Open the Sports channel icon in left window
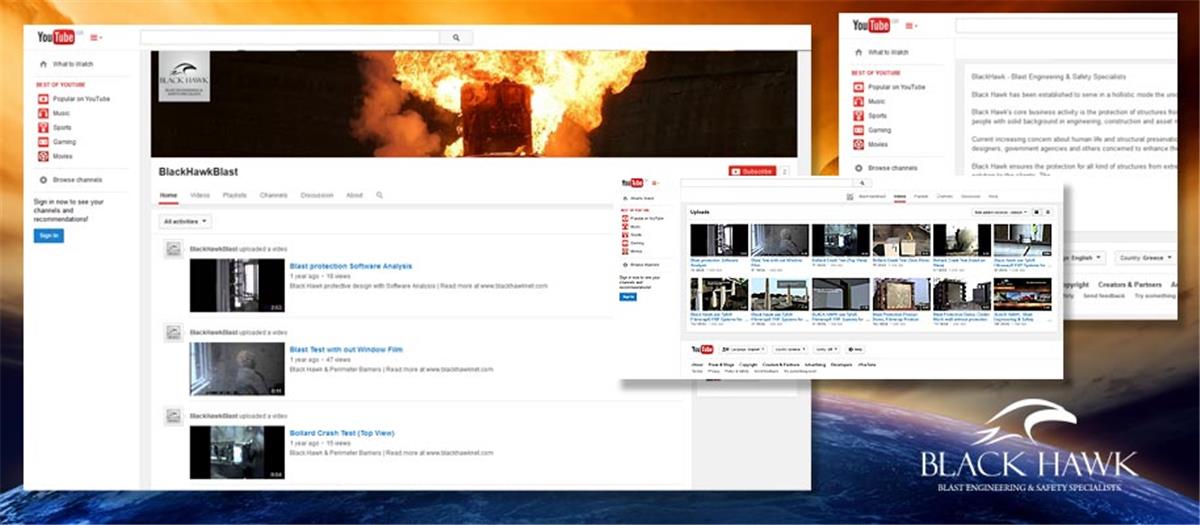Viewport: 1200px width, 525px height. click(42, 128)
